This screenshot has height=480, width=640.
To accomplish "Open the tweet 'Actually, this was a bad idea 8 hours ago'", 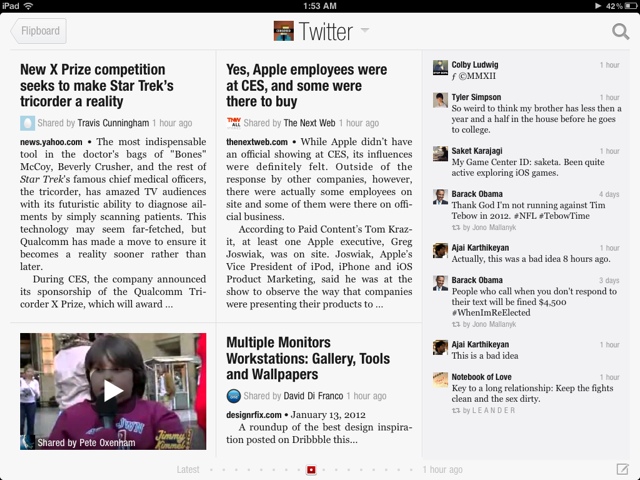I will point(531,259).
